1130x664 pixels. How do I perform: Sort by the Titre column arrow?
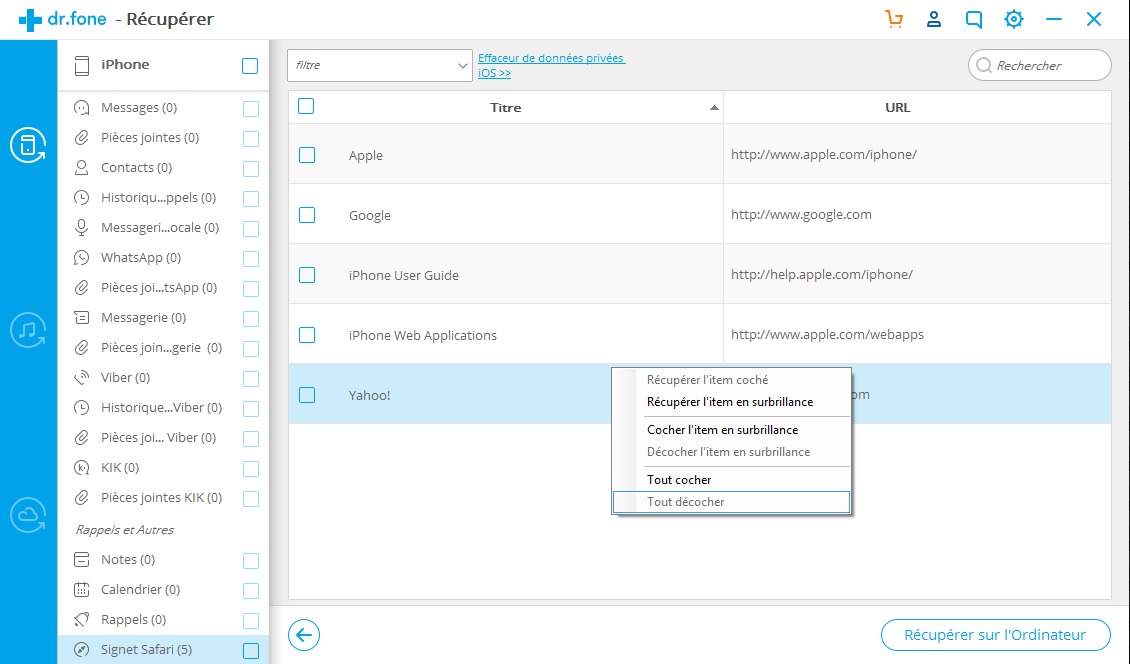pos(714,108)
